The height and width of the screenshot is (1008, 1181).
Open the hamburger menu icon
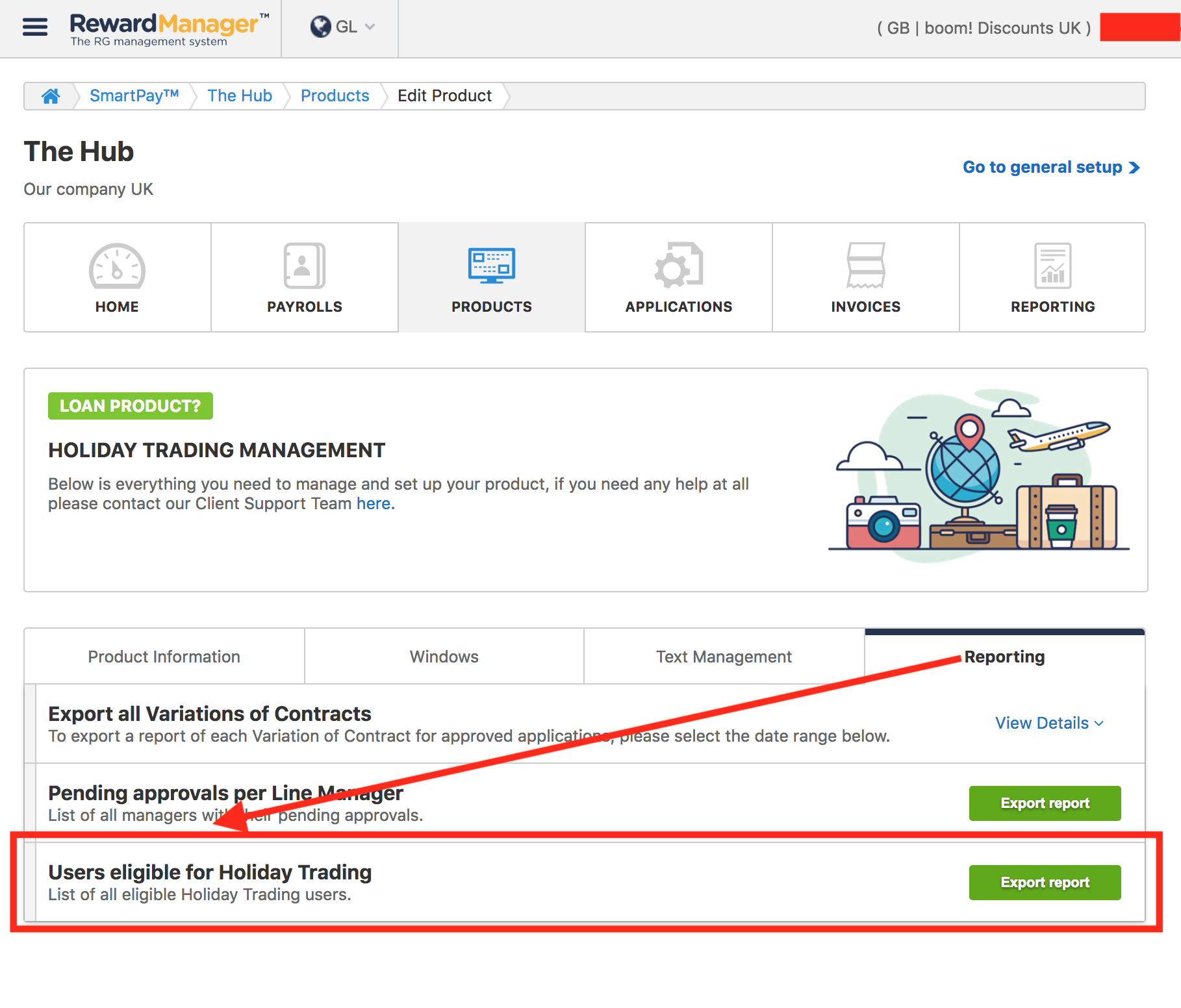[x=35, y=27]
